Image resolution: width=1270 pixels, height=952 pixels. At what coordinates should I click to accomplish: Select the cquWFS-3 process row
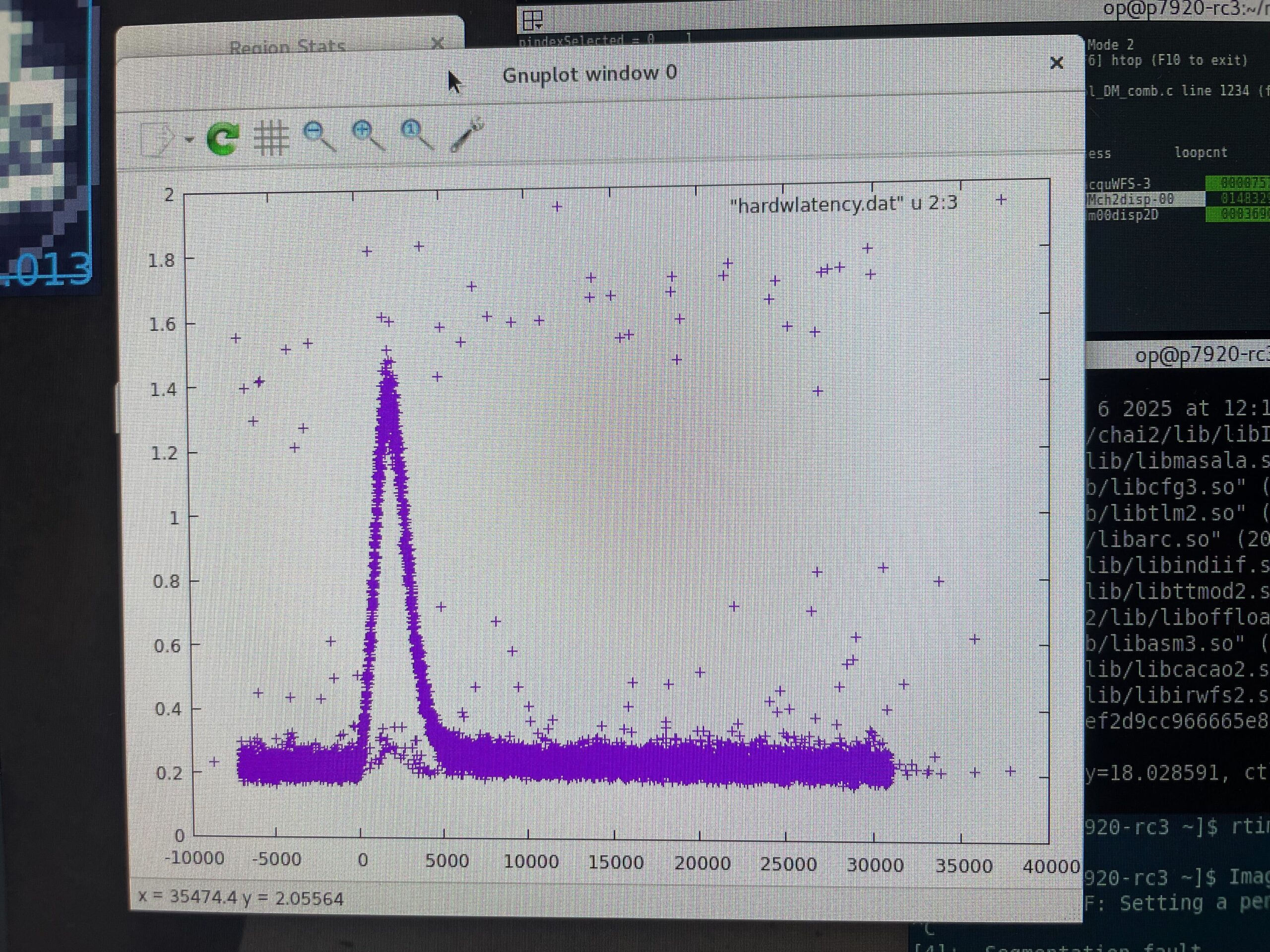1120,184
